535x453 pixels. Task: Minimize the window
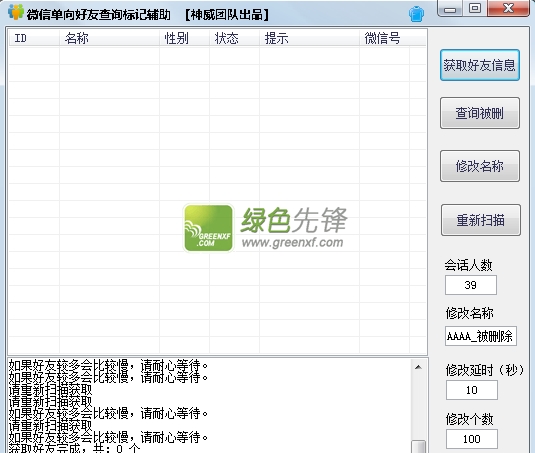point(450,9)
